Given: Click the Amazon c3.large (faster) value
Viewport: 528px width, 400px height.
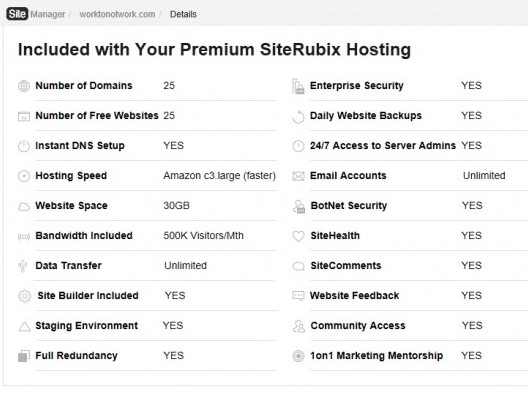Looking at the screenshot, I should coord(220,176).
